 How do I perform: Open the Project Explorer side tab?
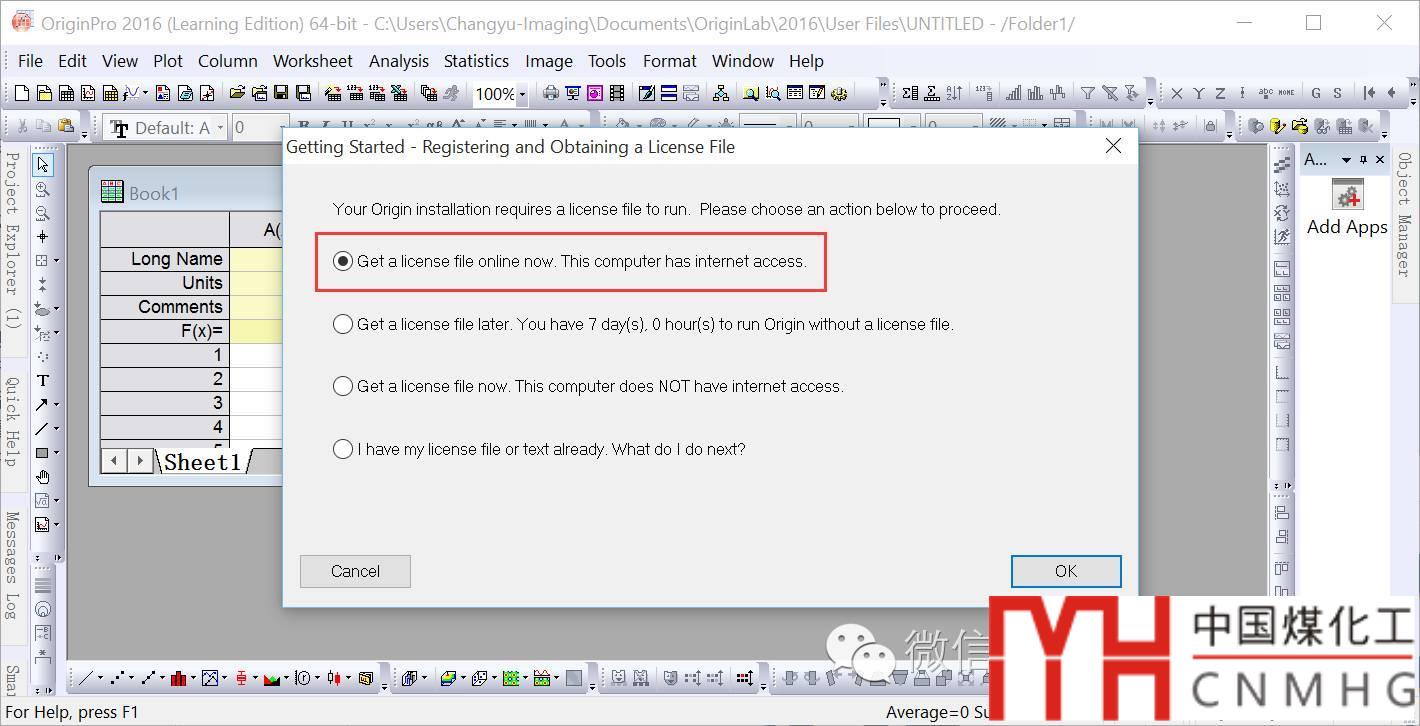(x=13, y=240)
